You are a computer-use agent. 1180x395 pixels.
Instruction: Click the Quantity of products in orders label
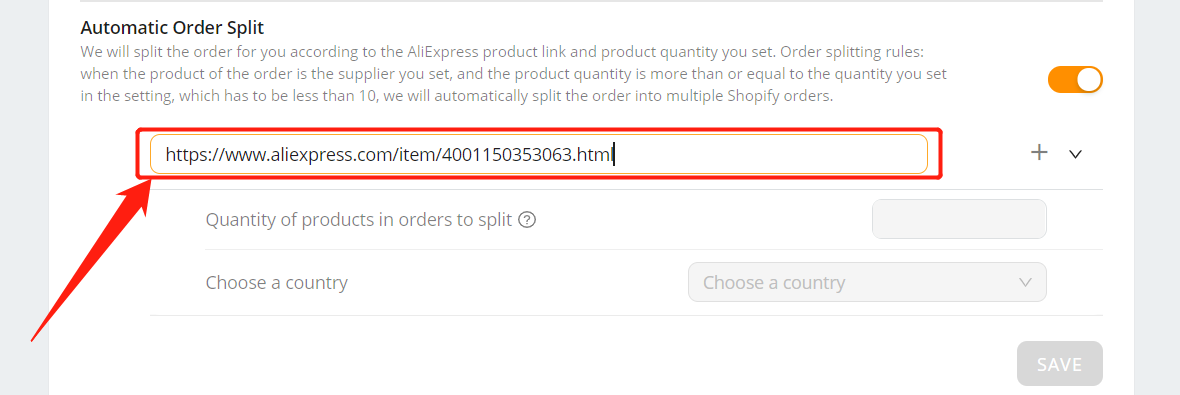(359, 220)
